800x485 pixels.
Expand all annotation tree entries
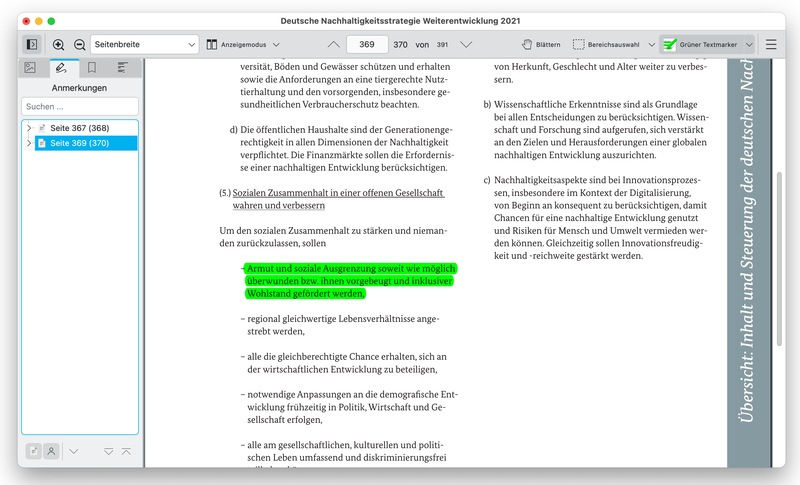coord(109,451)
